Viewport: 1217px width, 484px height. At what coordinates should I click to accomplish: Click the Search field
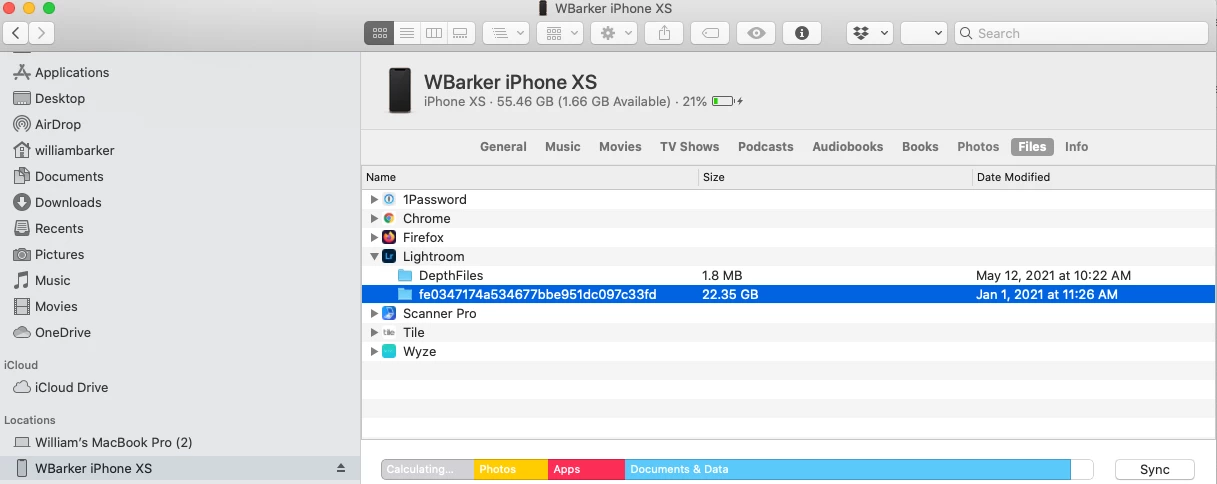[x=1079, y=33]
